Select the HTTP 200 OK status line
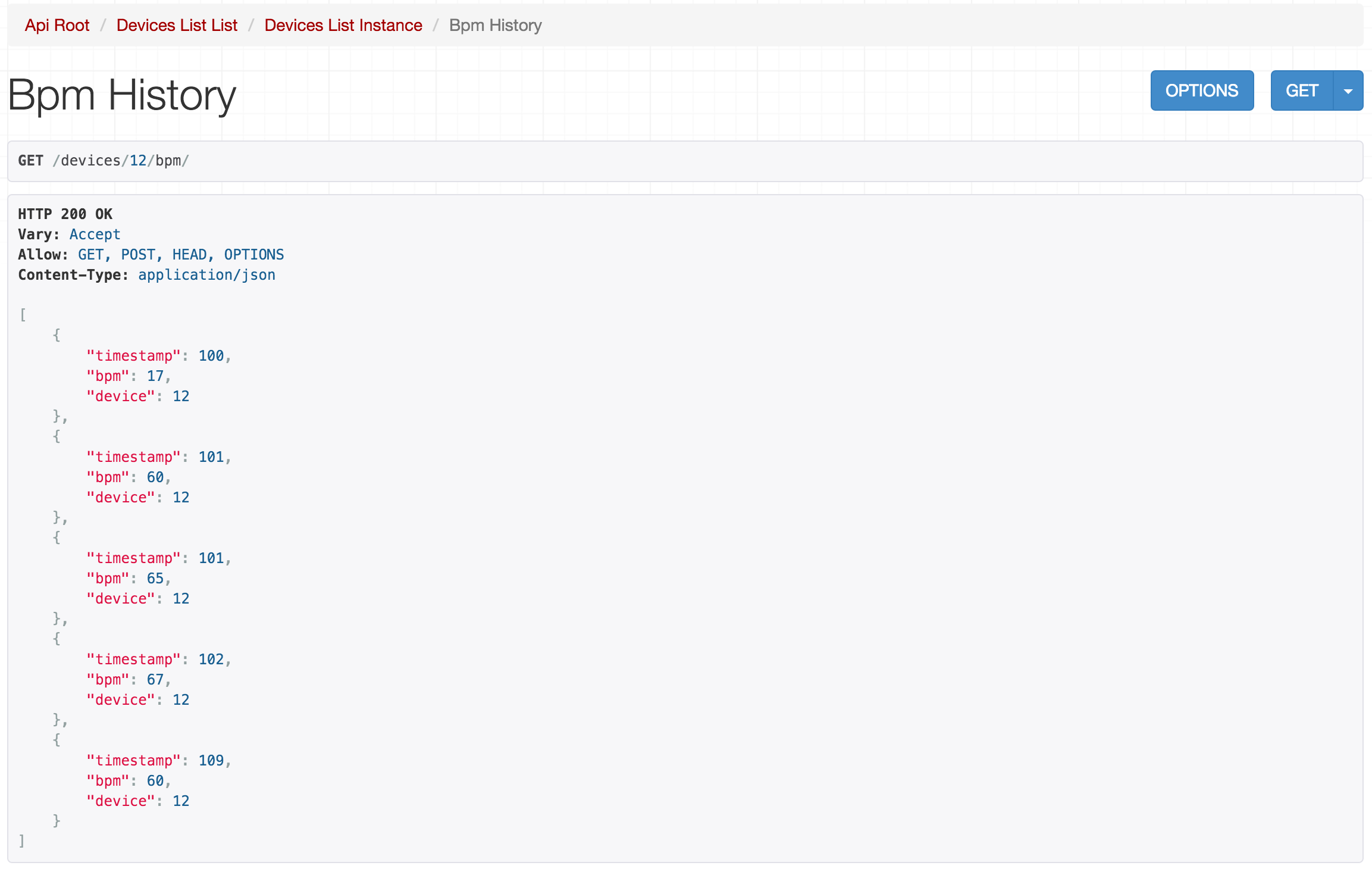The width and height of the screenshot is (1372, 875). 65,214
